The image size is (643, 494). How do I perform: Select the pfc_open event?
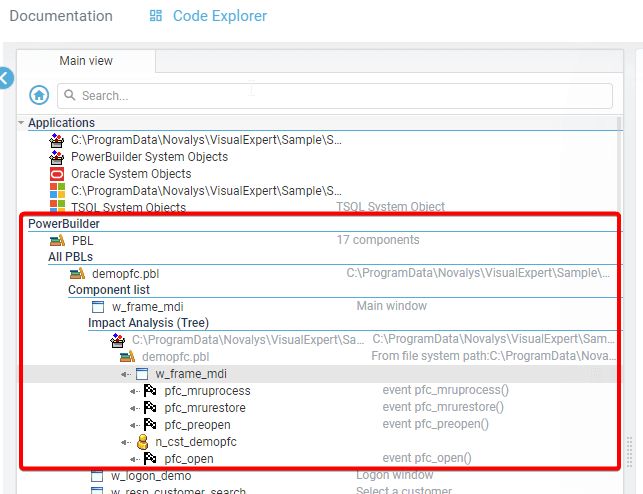click(189, 459)
